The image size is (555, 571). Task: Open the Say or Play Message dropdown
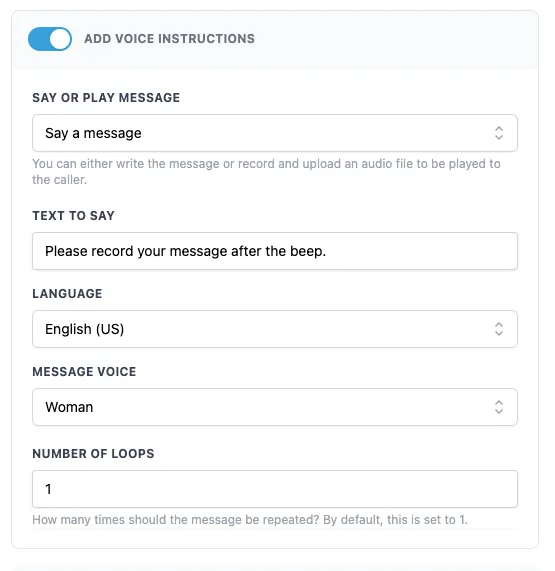[x=275, y=133]
